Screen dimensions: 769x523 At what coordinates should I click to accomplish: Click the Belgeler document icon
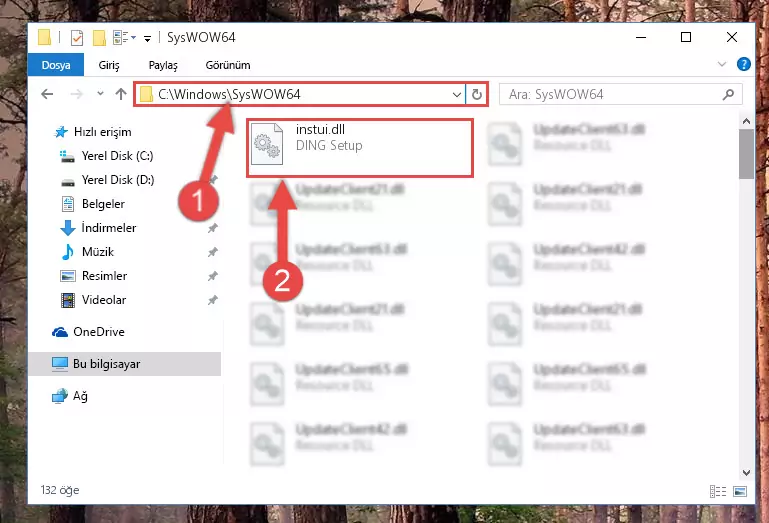[68, 204]
